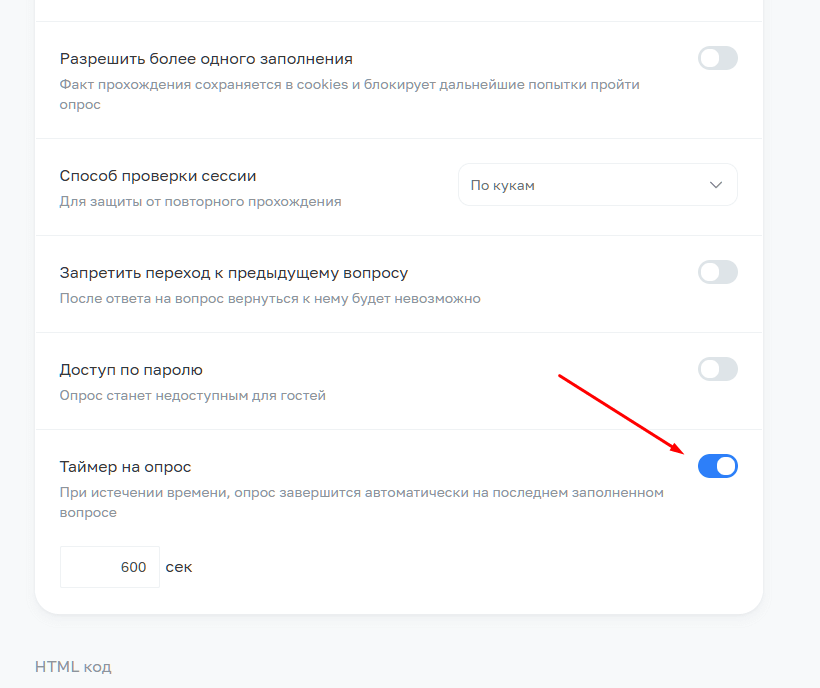
Task: Click the 'Таймер на опрос' title
Action: point(126,467)
